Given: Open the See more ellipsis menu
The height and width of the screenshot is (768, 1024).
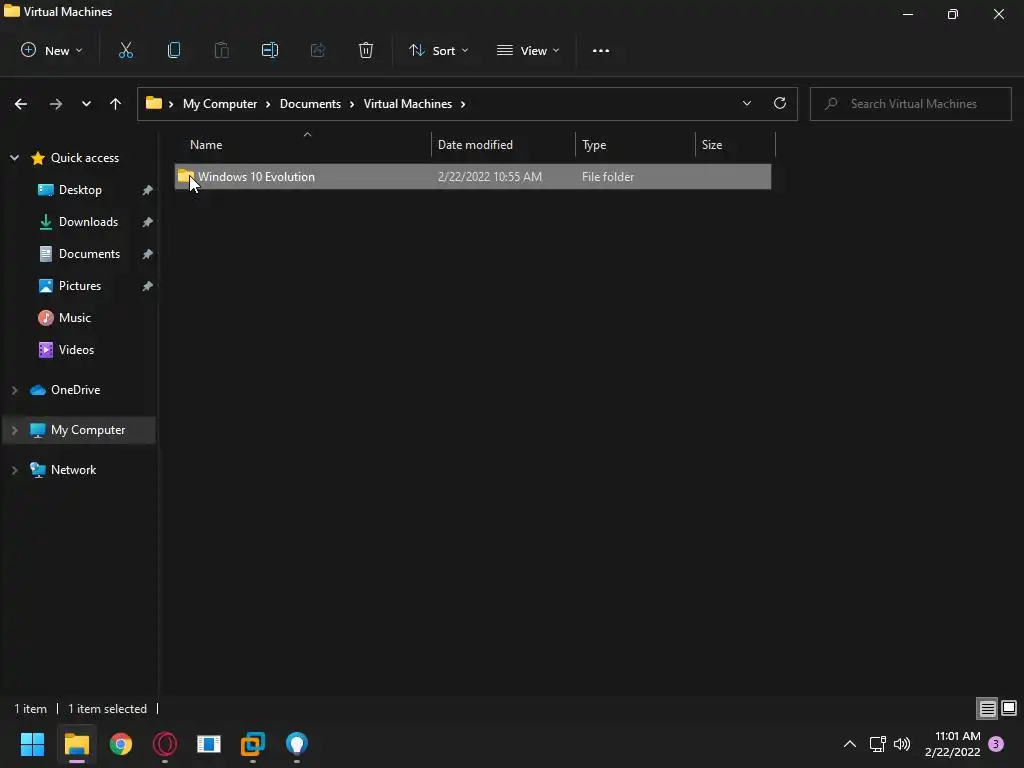Looking at the screenshot, I should pyautogui.click(x=601, y=50).
